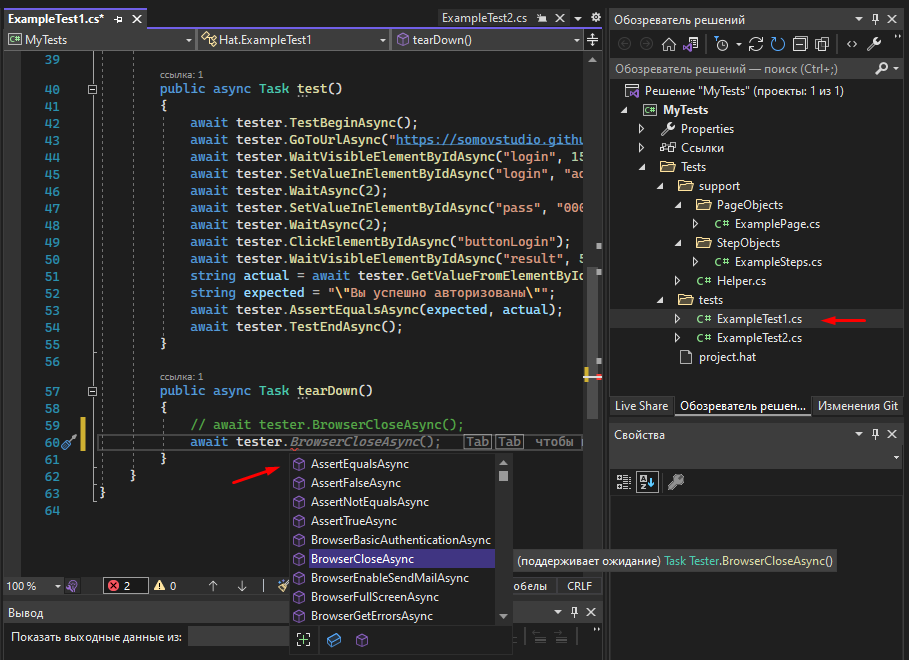Viewport: 909px width, 660px height.
Task: Click the blue Refresh icon in Solution Explorer
Action: tap(777, 44)
